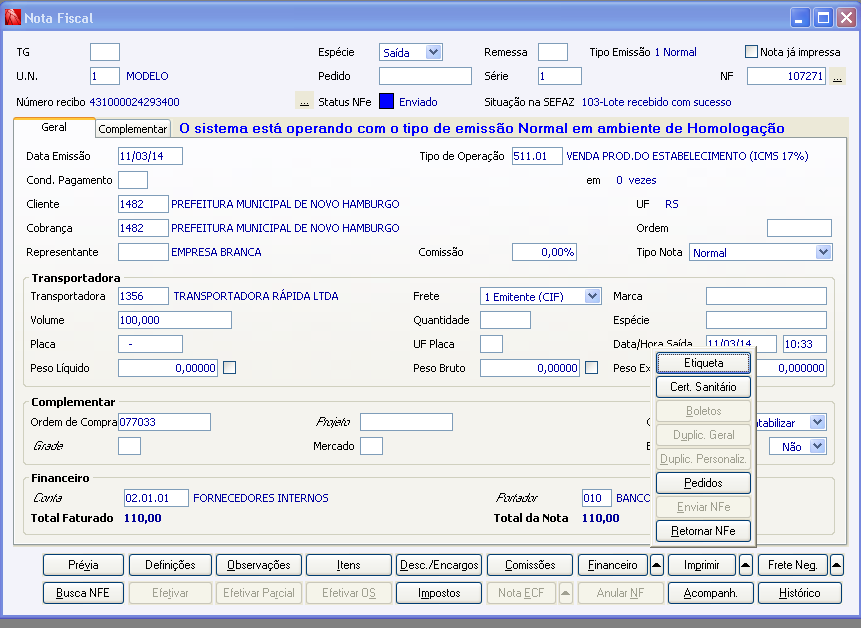This screenshot has width=861, height=628.
Task: Check the Nota já impressa checkbox
Action: [752, 52]
